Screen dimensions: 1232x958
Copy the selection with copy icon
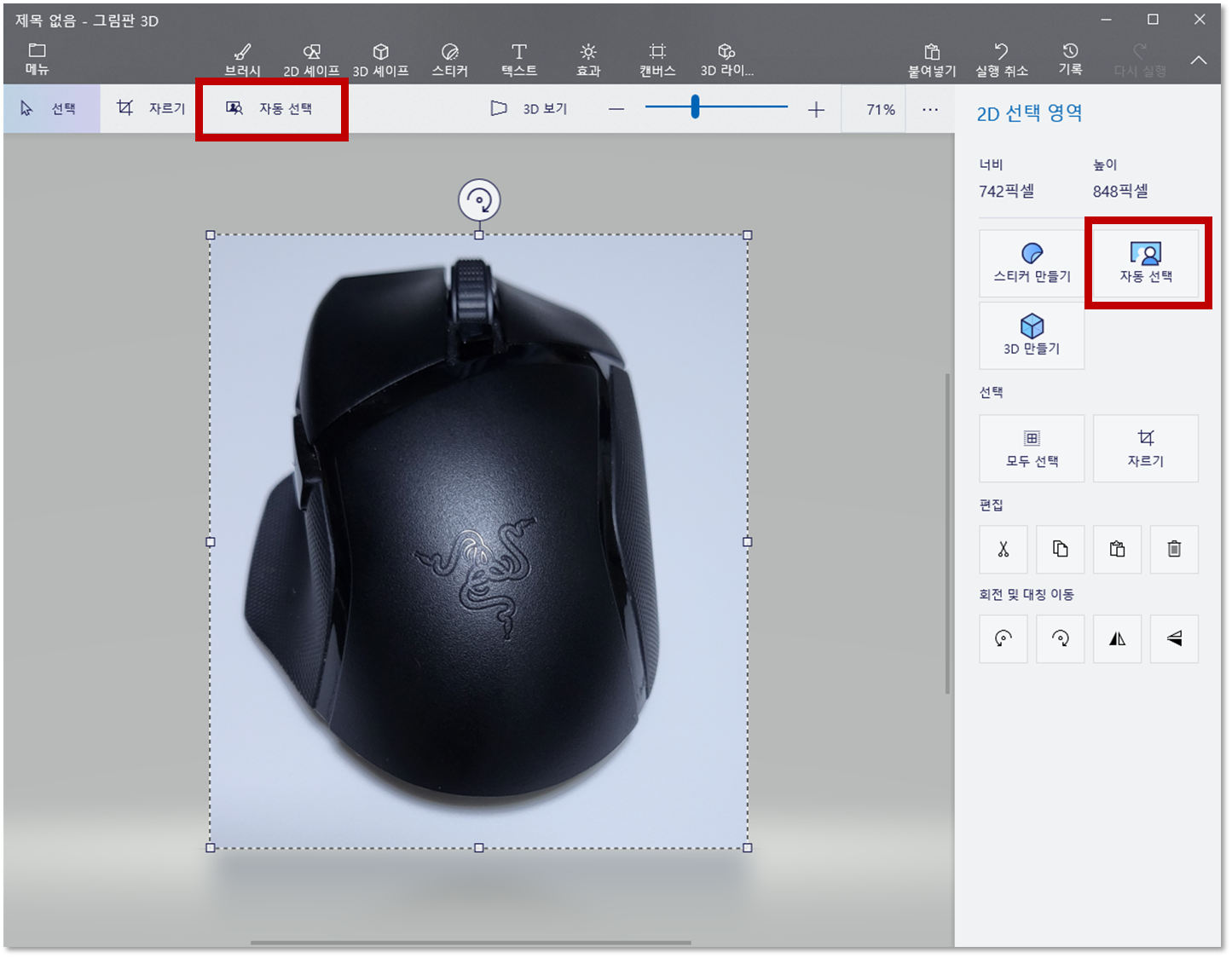click(1061, 549)
